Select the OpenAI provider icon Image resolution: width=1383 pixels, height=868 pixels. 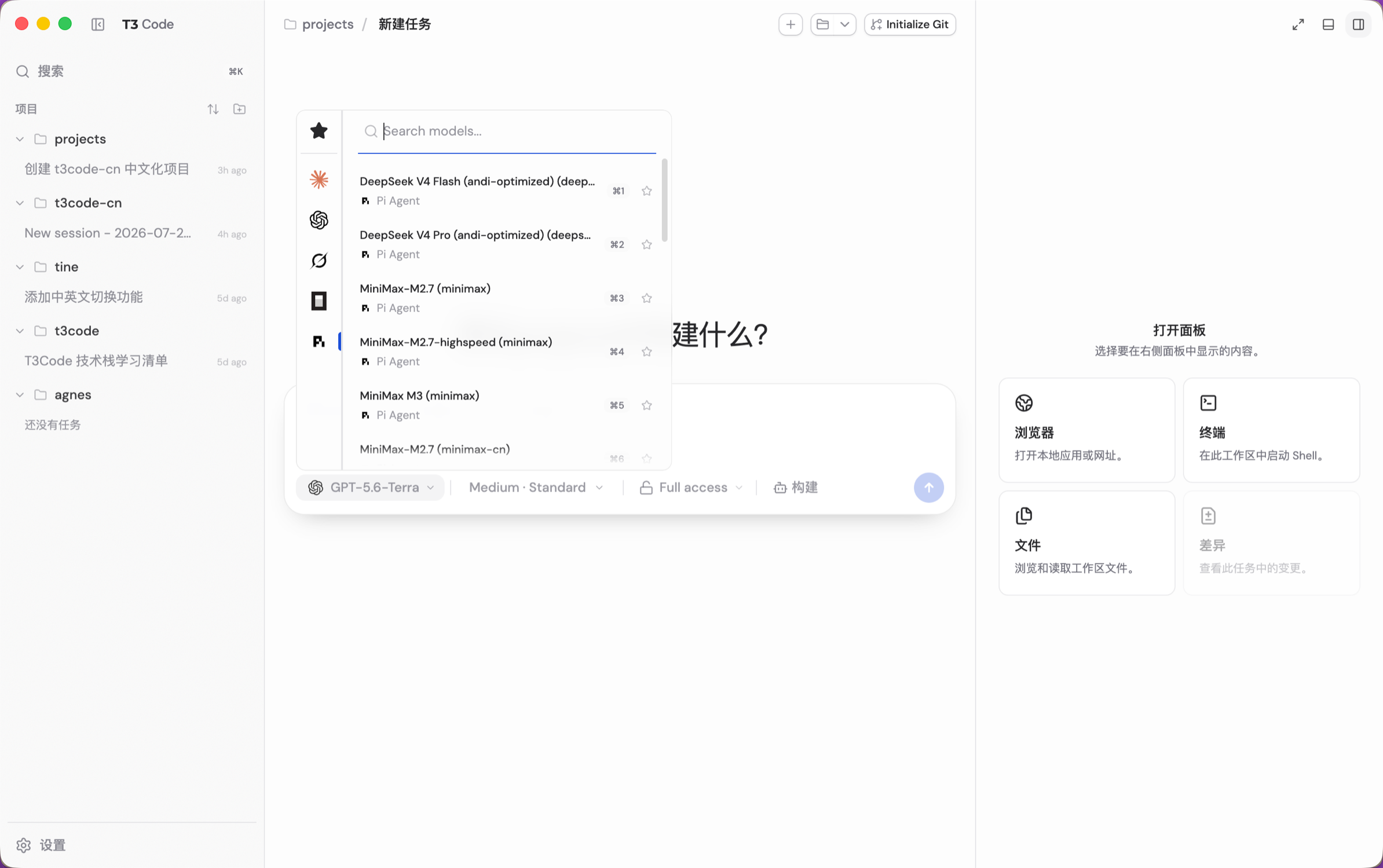(319, 220)
